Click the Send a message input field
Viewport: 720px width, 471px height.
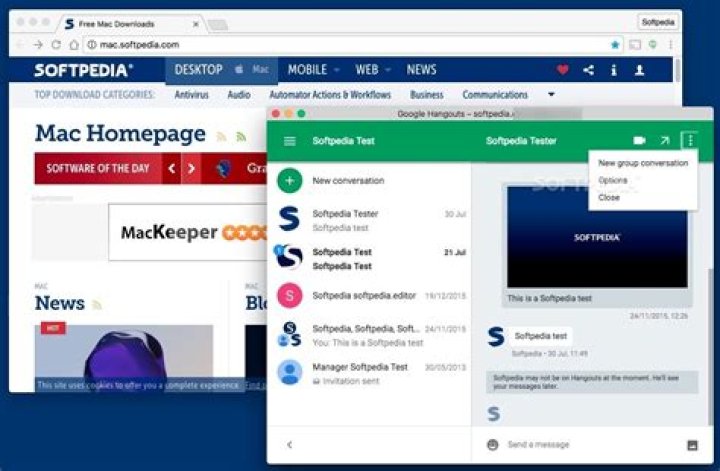click(592, 444)
